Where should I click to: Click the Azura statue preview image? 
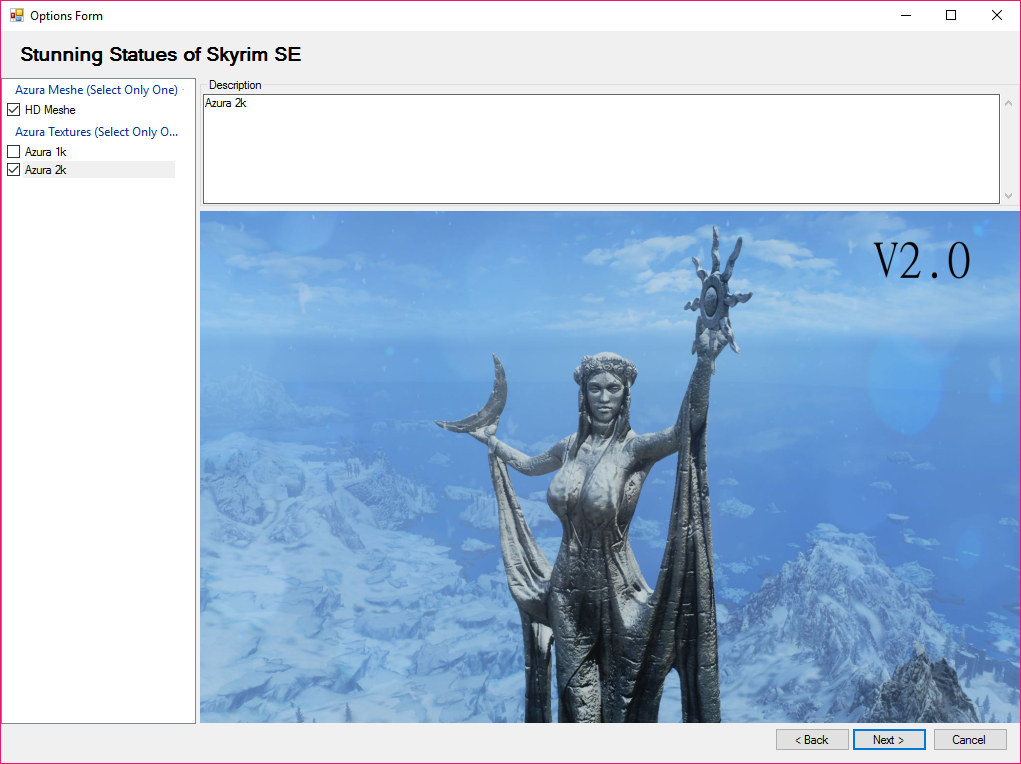[x=609, y=466]
